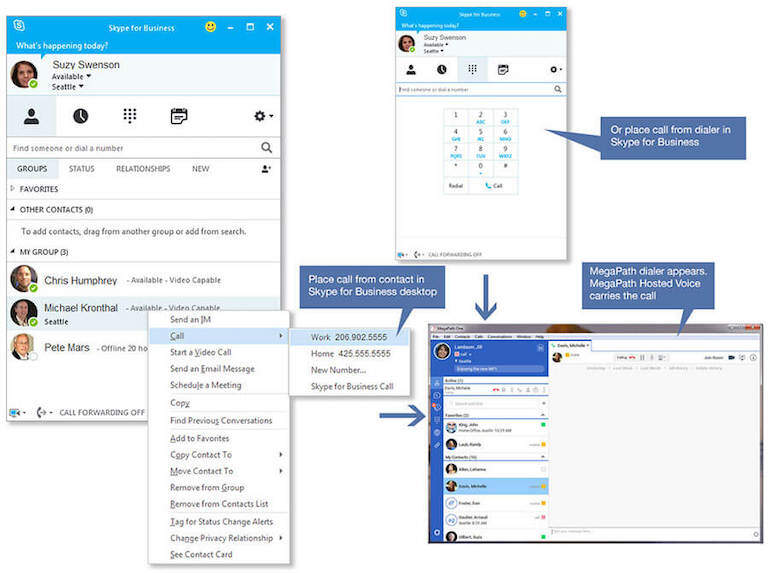
Task: Click user avatar in MegaPath window header
Action: (x=442, y=351)
